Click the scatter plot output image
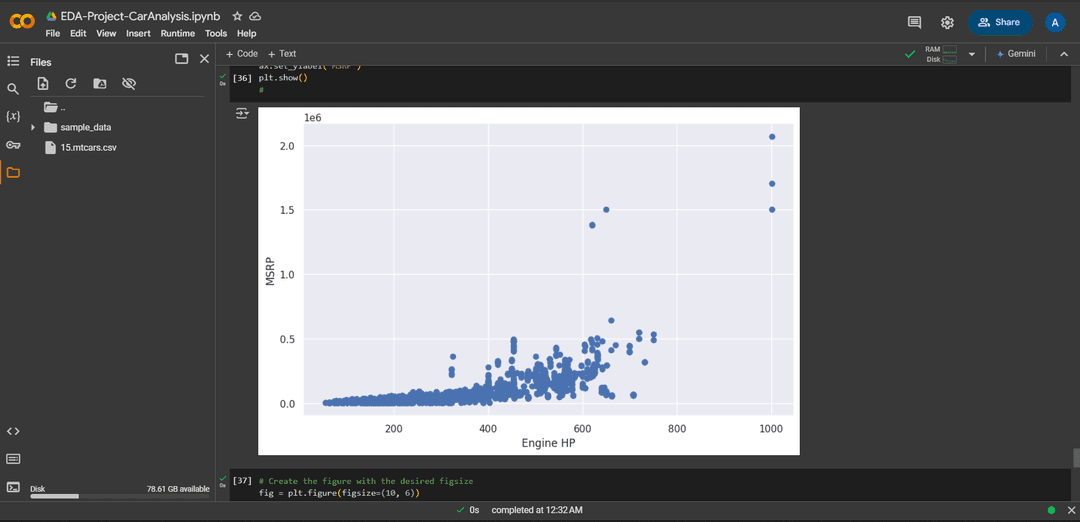The width and height of the screenshot is (1080, 522). [x=528, y=281]
